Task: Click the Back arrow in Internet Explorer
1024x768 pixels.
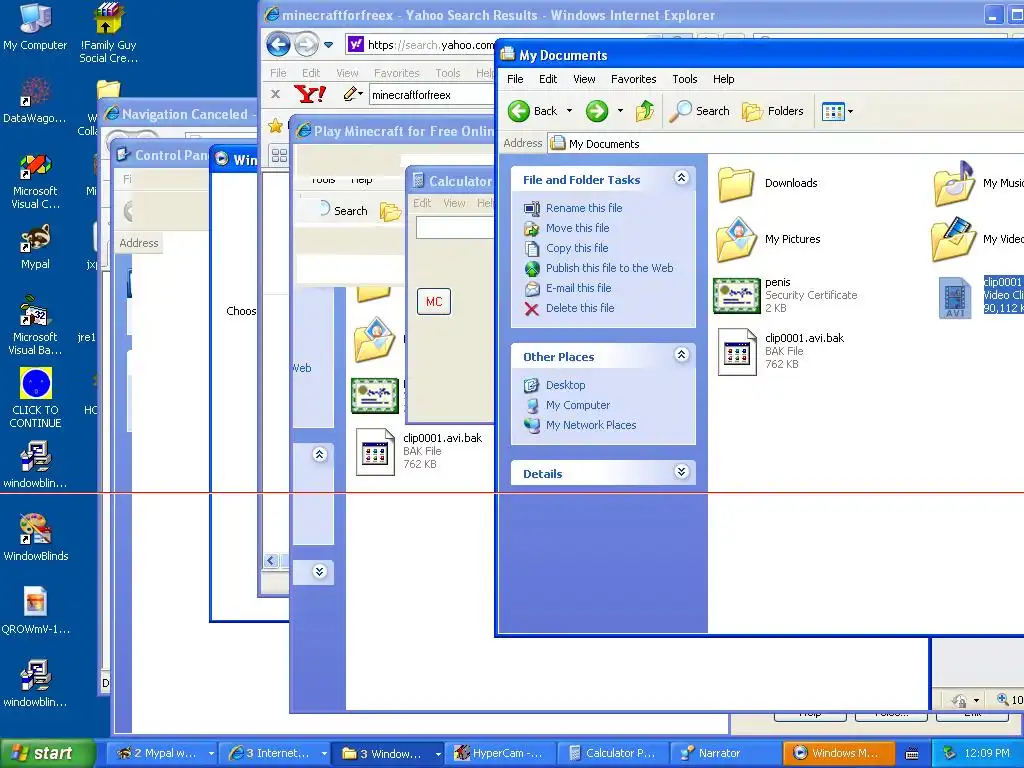Action: 279,44
